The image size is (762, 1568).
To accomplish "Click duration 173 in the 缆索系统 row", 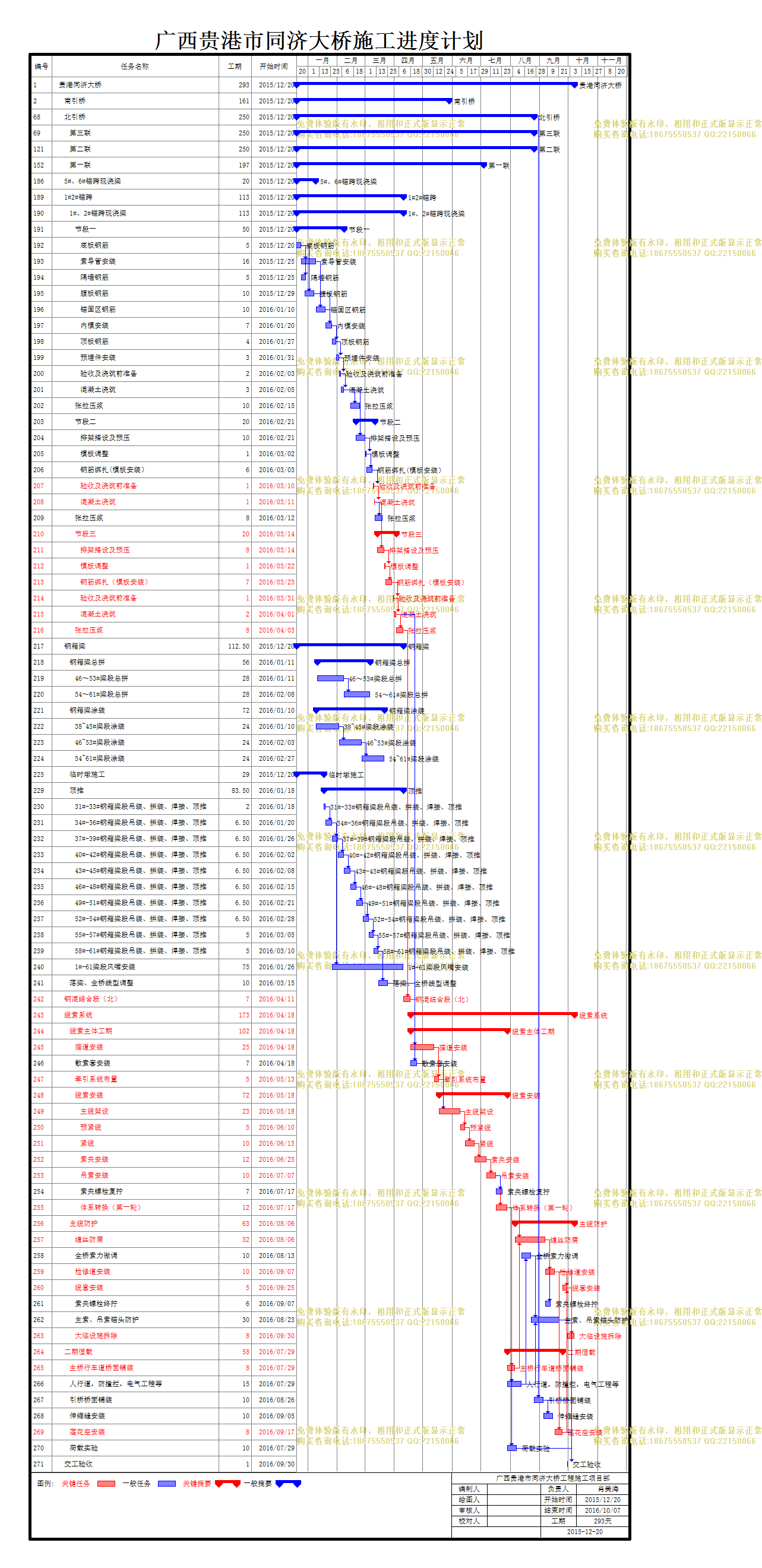I will pyautogui.click(x=244, y=1014).
